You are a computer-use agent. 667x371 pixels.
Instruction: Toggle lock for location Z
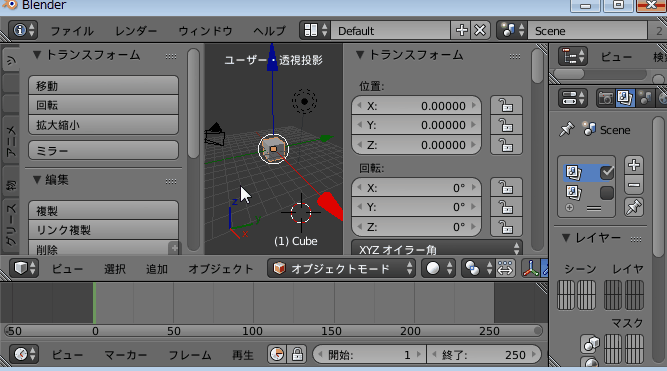pos(506,145)
